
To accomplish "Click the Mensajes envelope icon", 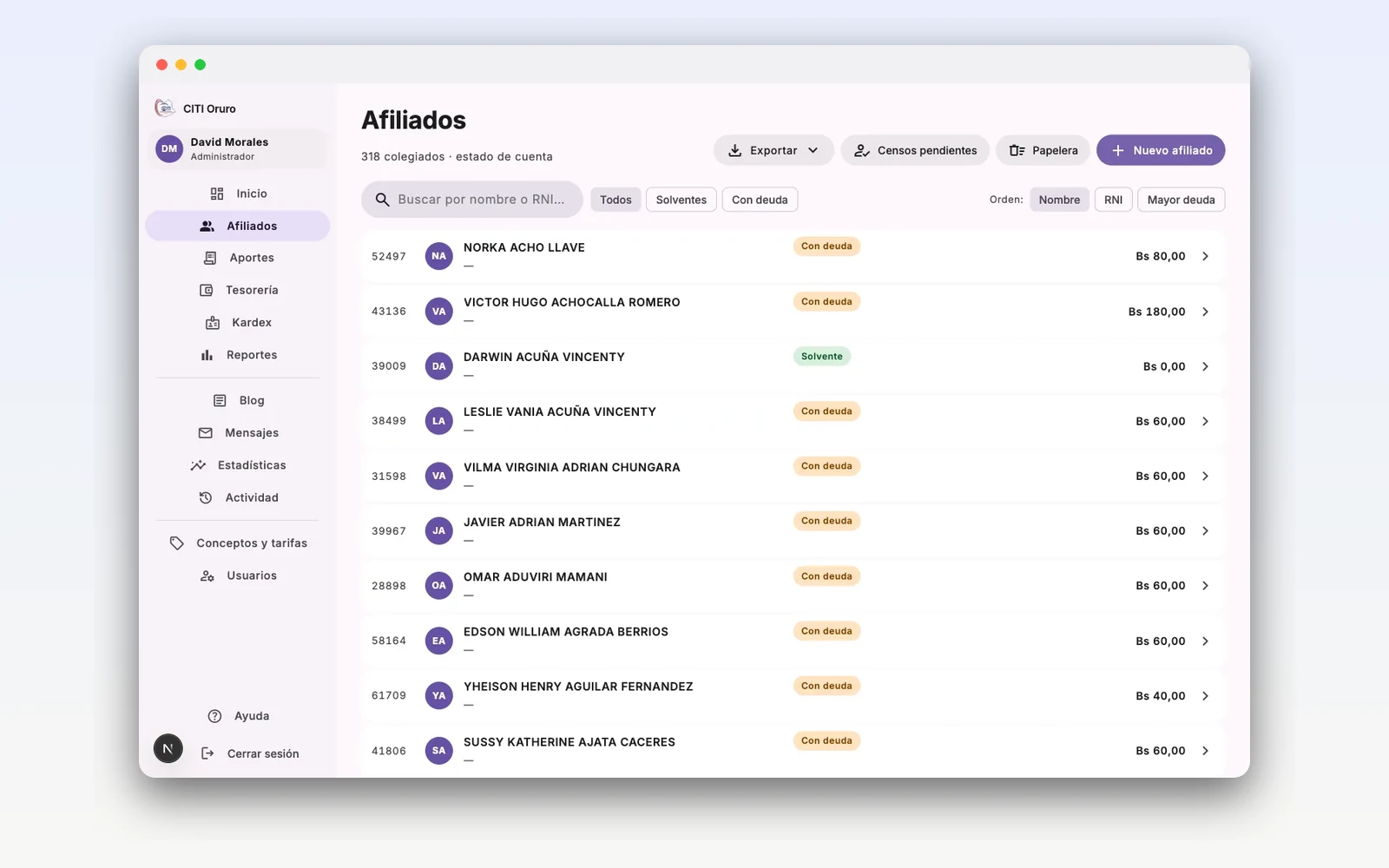I will [206, 432].
